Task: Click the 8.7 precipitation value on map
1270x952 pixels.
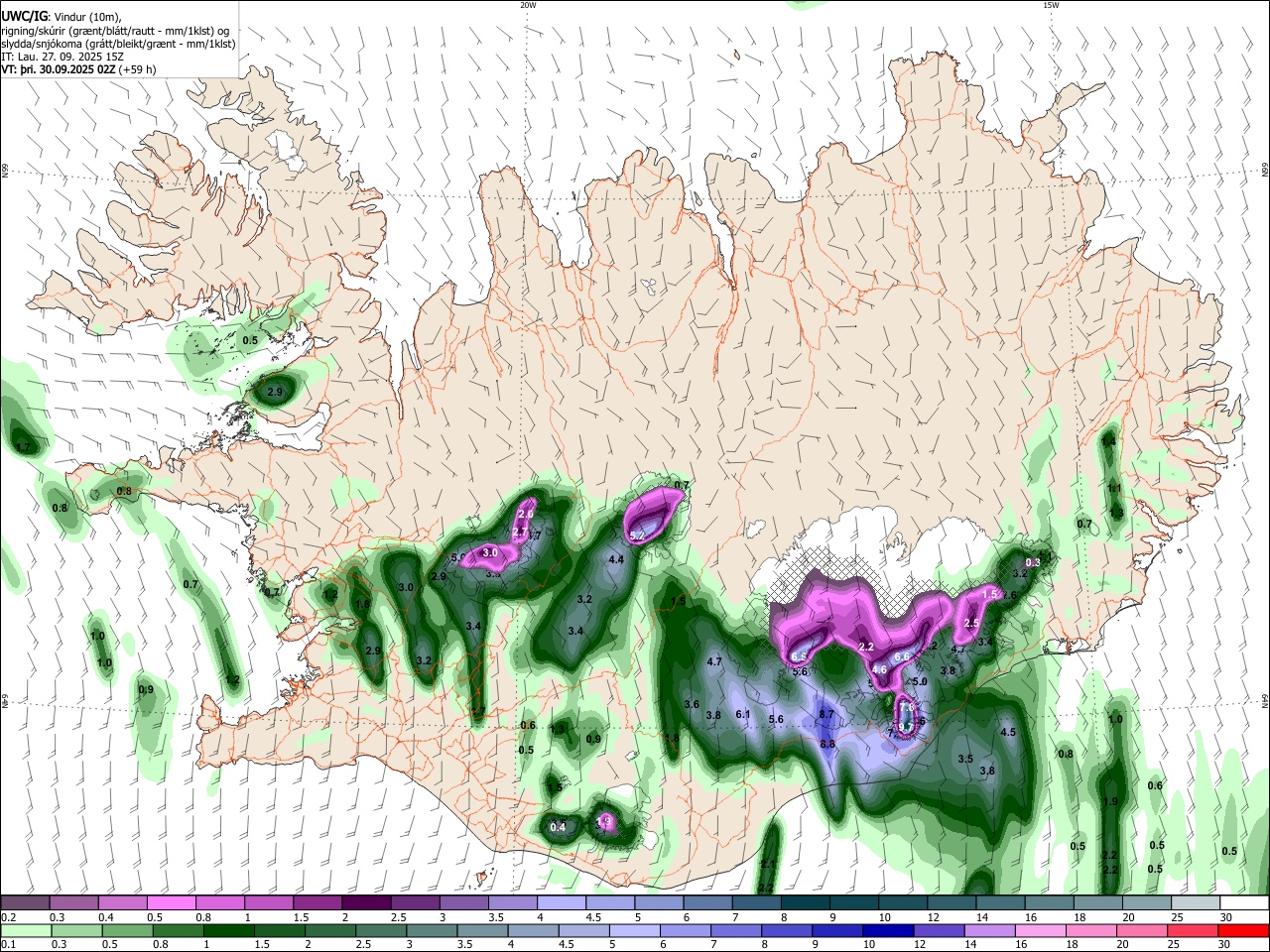Action: (827, 714)
